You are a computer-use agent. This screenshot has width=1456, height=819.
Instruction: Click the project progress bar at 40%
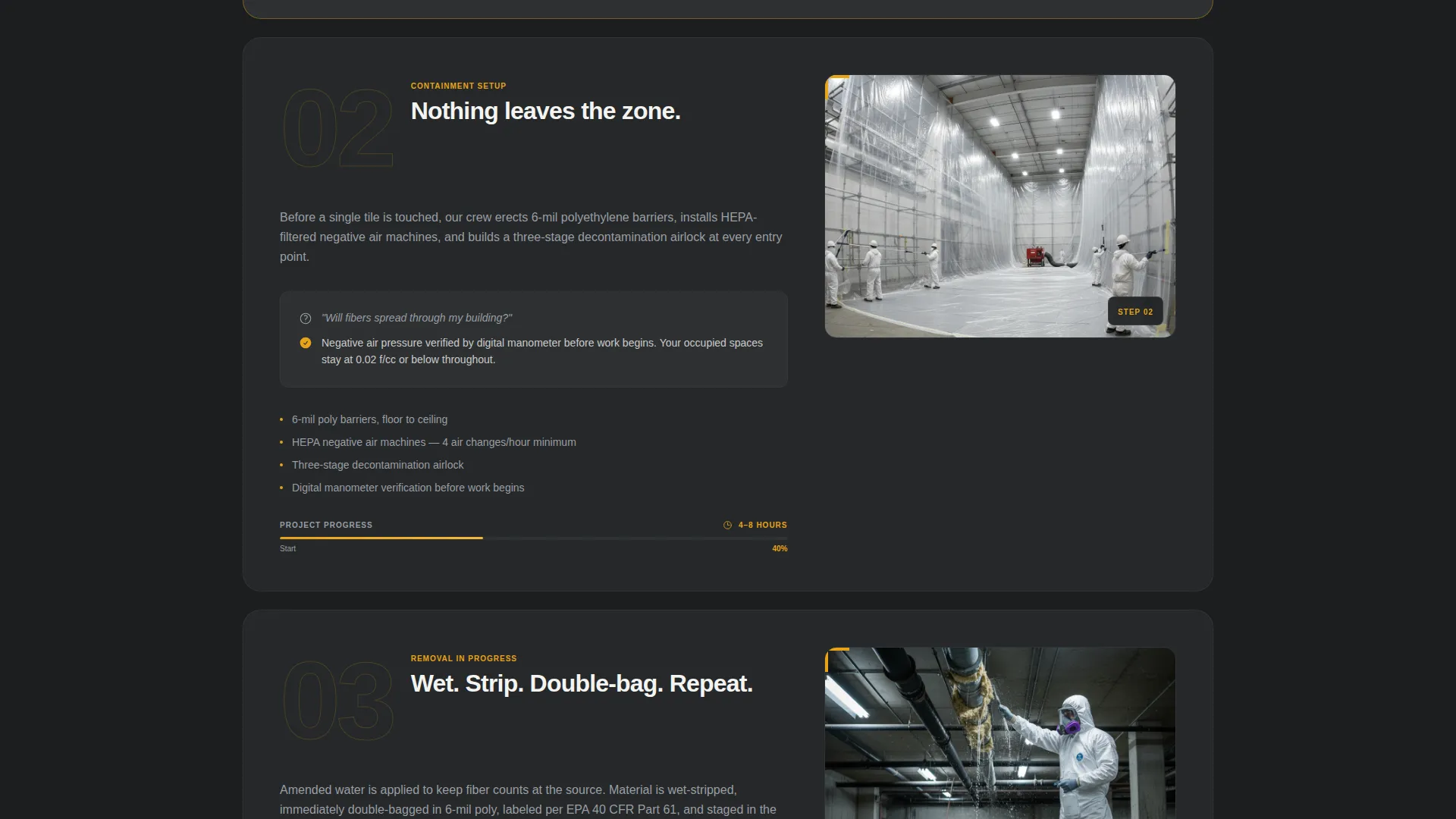[x=533, y=538]
